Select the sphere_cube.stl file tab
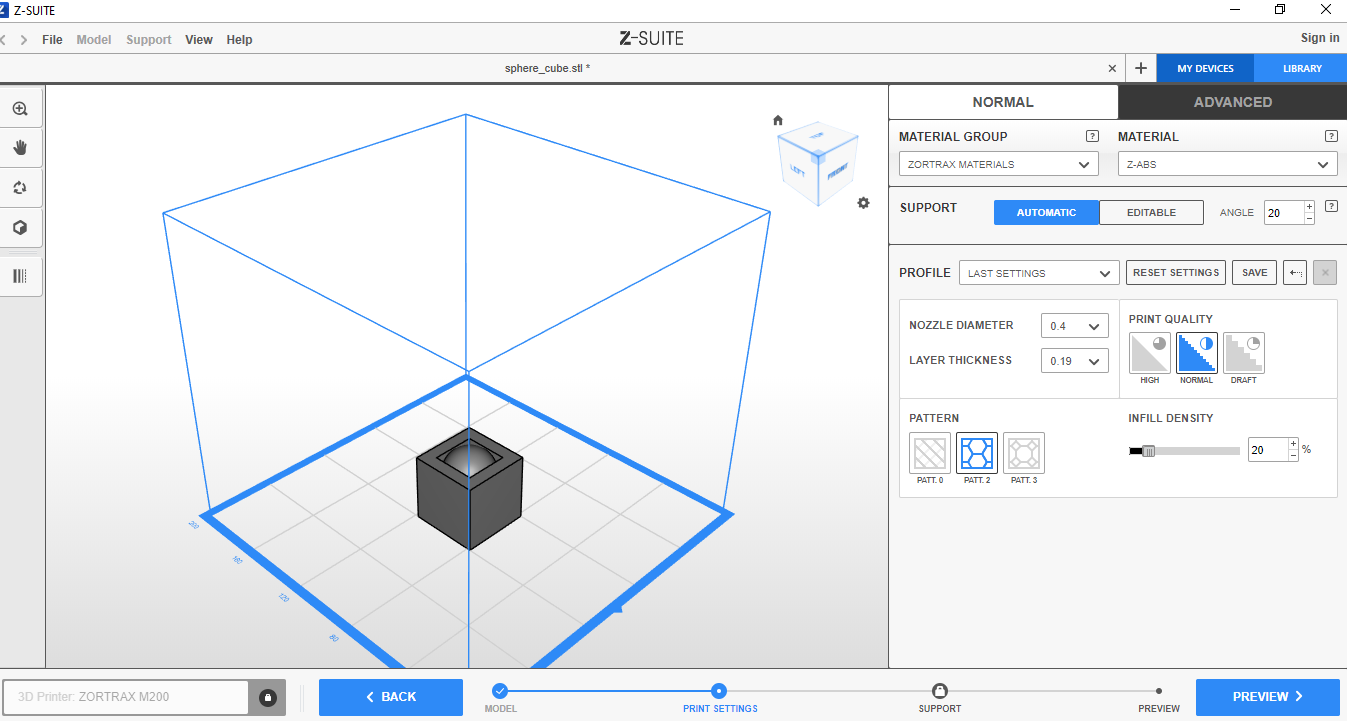The height and width of the screenshot is (721, 1347). (x=547, y=68)
